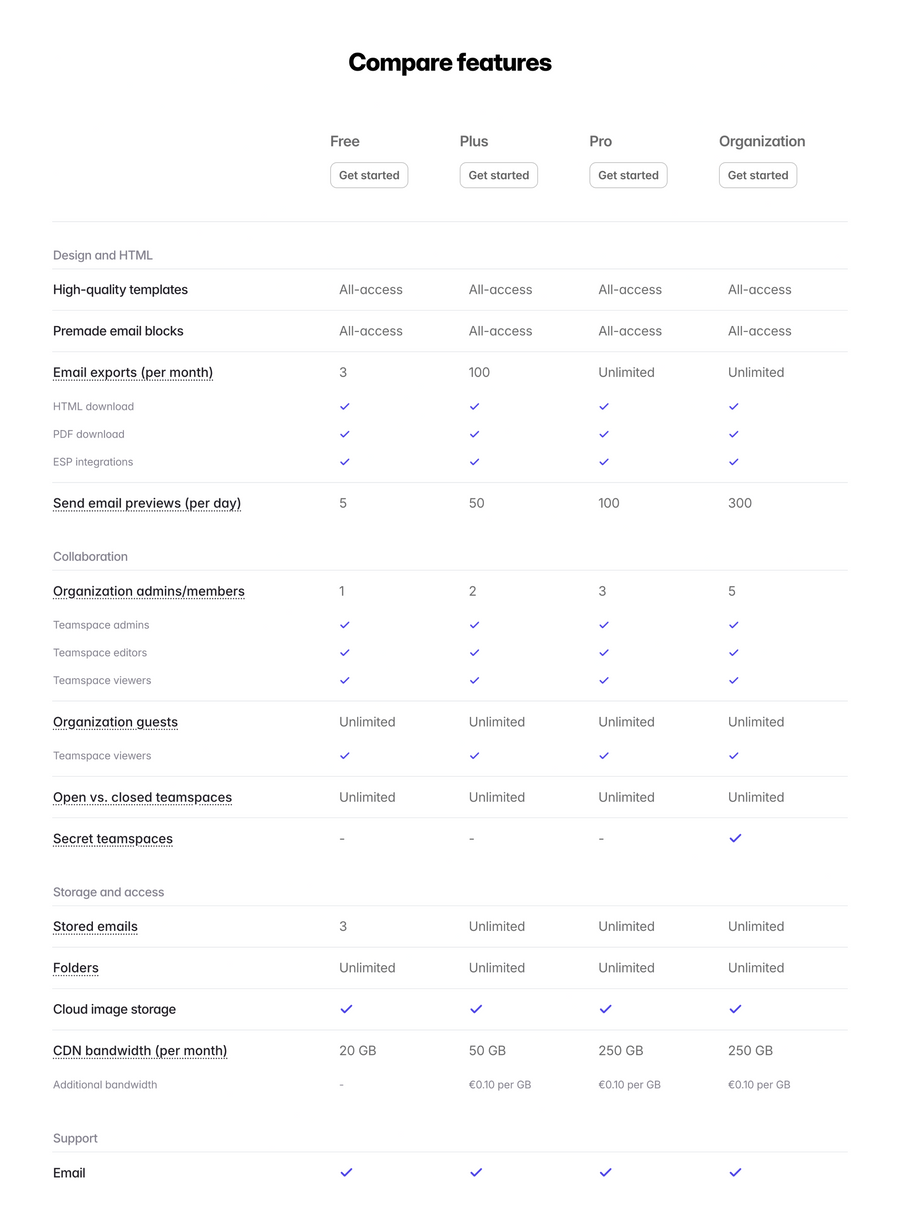The height and width of the screenshot is (1230, 900).
Task: Click the Email support checkmark under Organization
Action: [x=735, y=1172]
